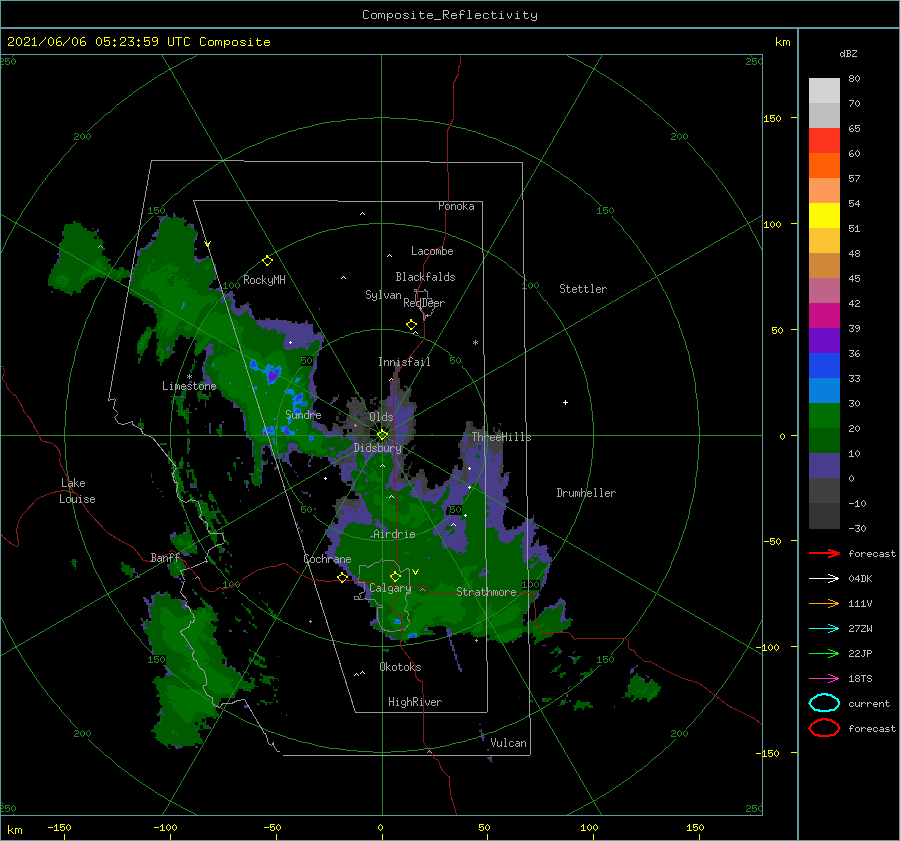900x841 pixels.
Task: Click the Strathmore label
Action: click(486, 592)
